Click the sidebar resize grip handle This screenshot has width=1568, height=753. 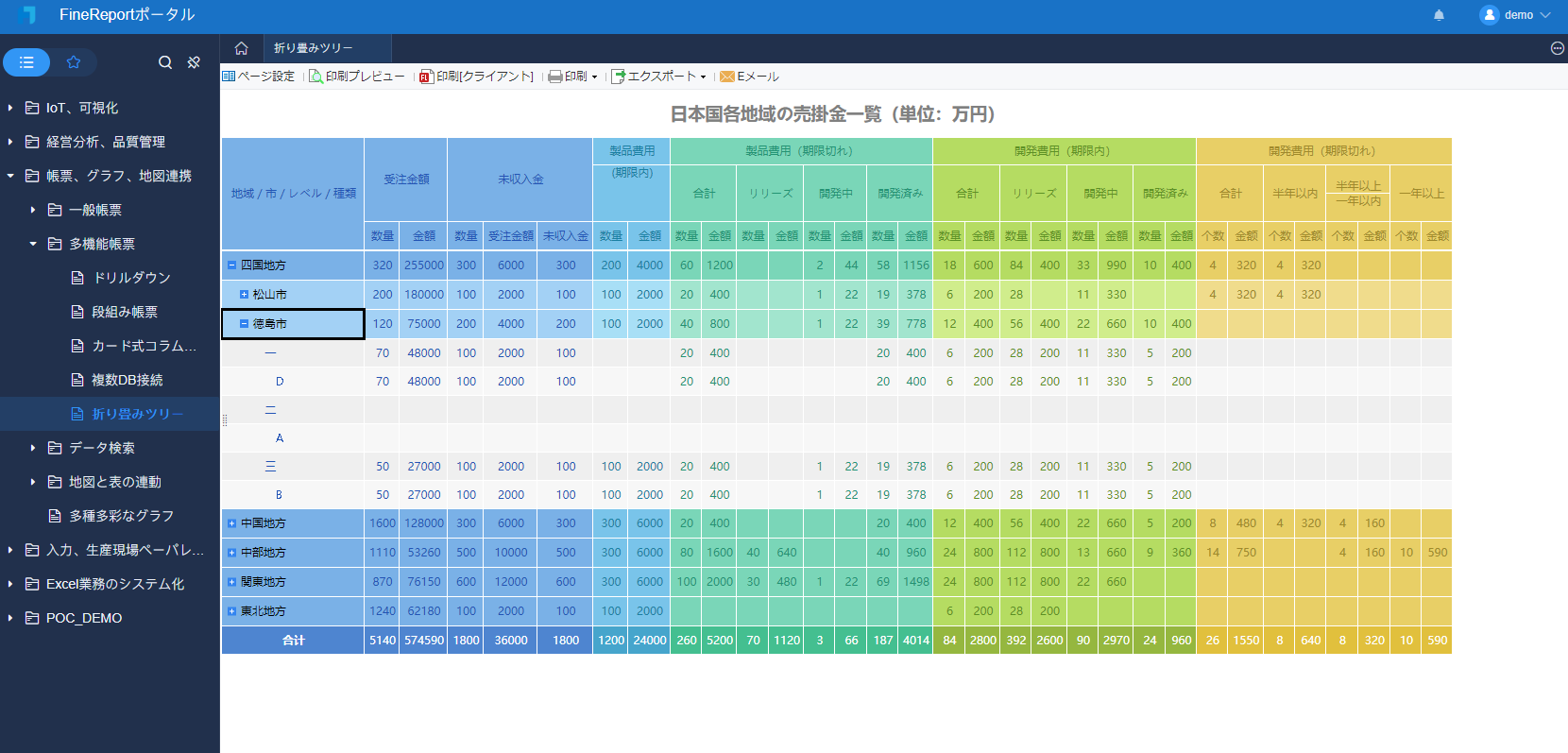225,419
